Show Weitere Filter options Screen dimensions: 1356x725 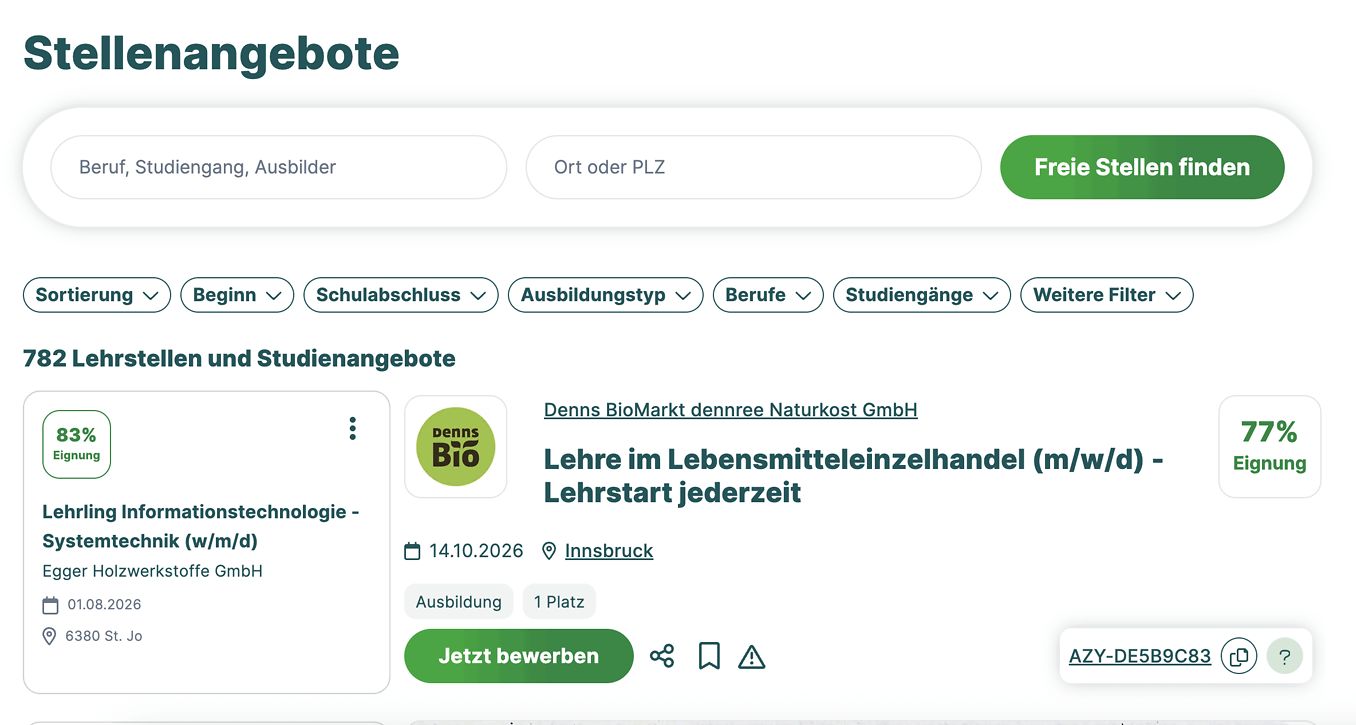click(x=1106, y=295)
